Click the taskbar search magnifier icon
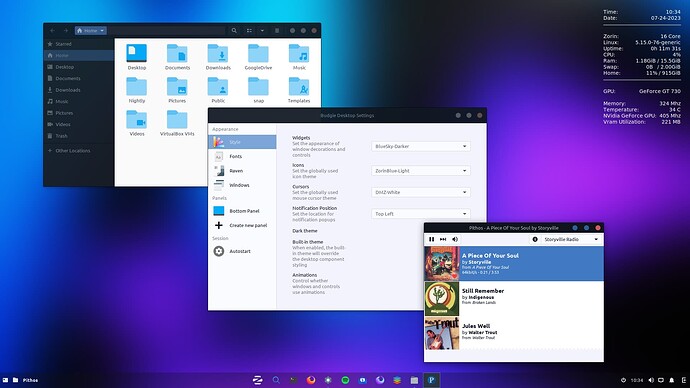Screen dimensions: 690x388 pos(276,380)
